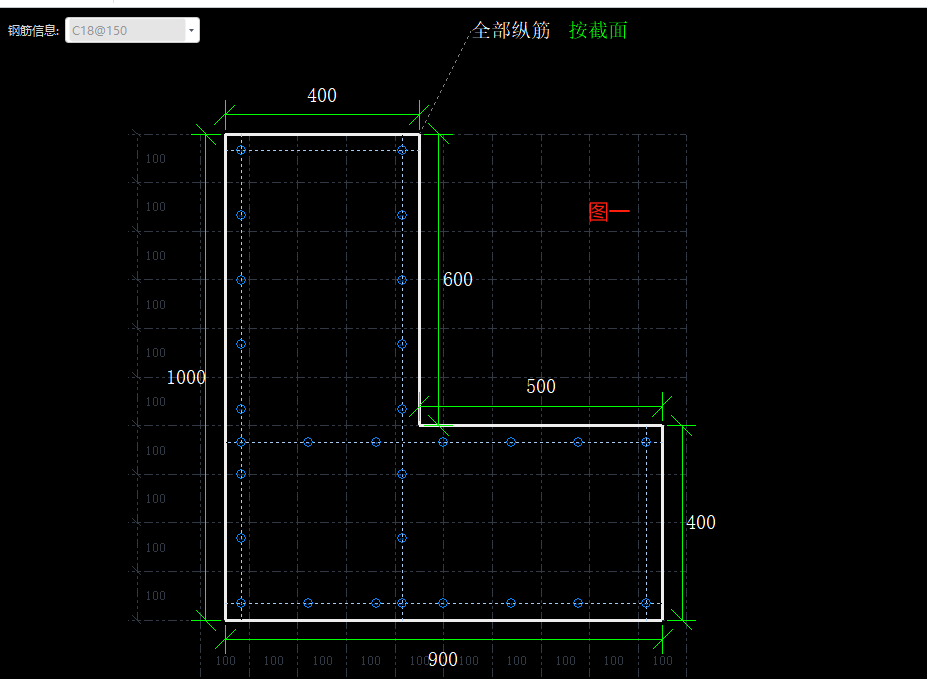Click the green 按截面 text
This screenshot has width=927, height=679.
pos(598,30)
